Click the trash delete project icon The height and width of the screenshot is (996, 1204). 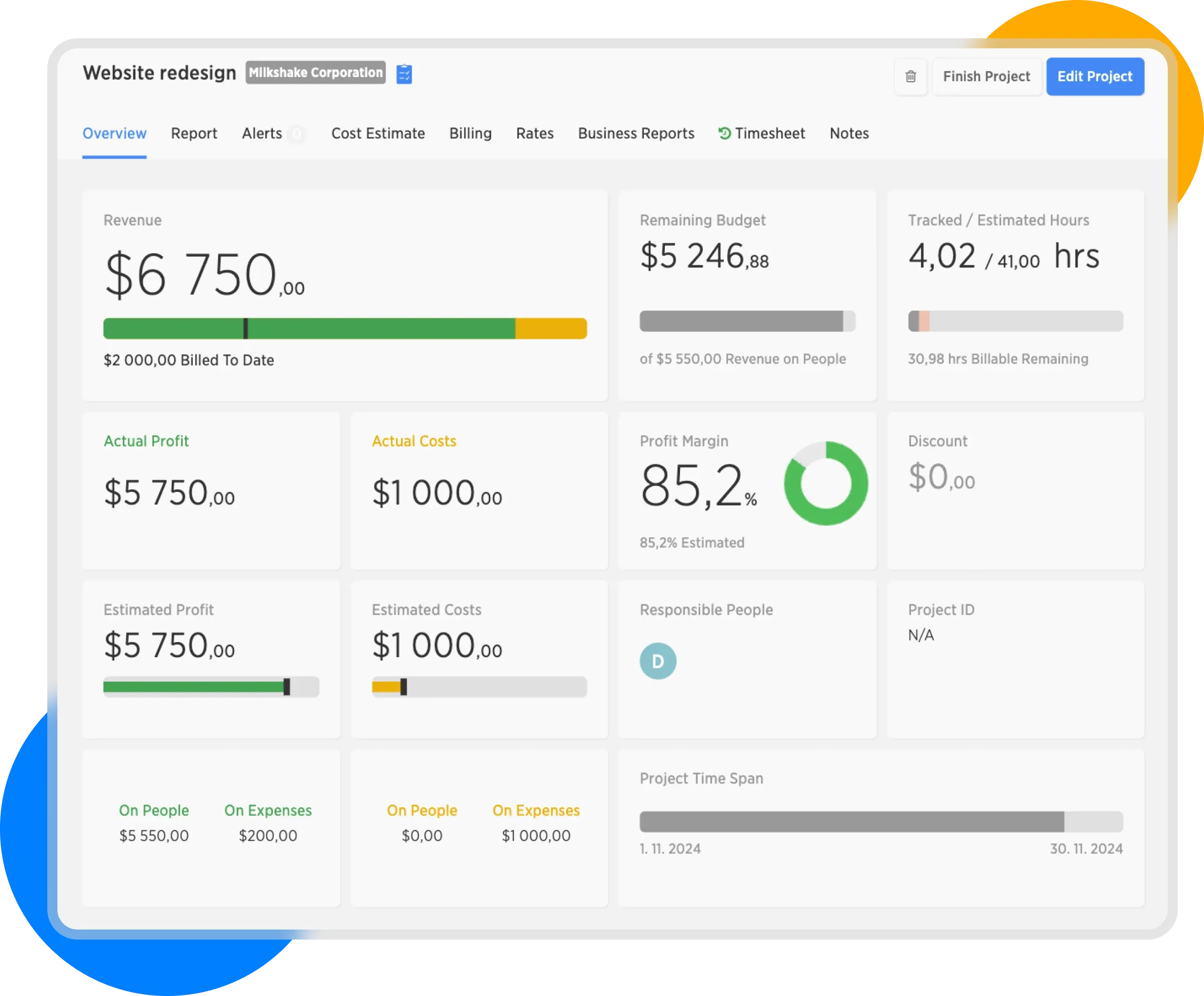(910, 76)
